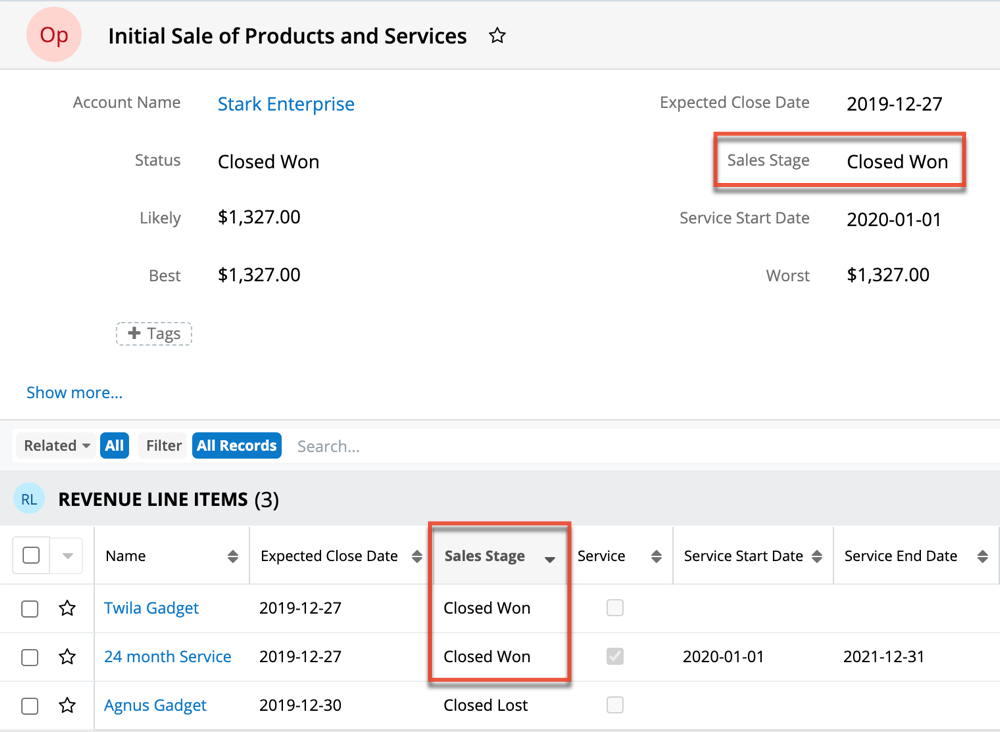Open the Stark Enterprise account link

[x=286, y=104]
